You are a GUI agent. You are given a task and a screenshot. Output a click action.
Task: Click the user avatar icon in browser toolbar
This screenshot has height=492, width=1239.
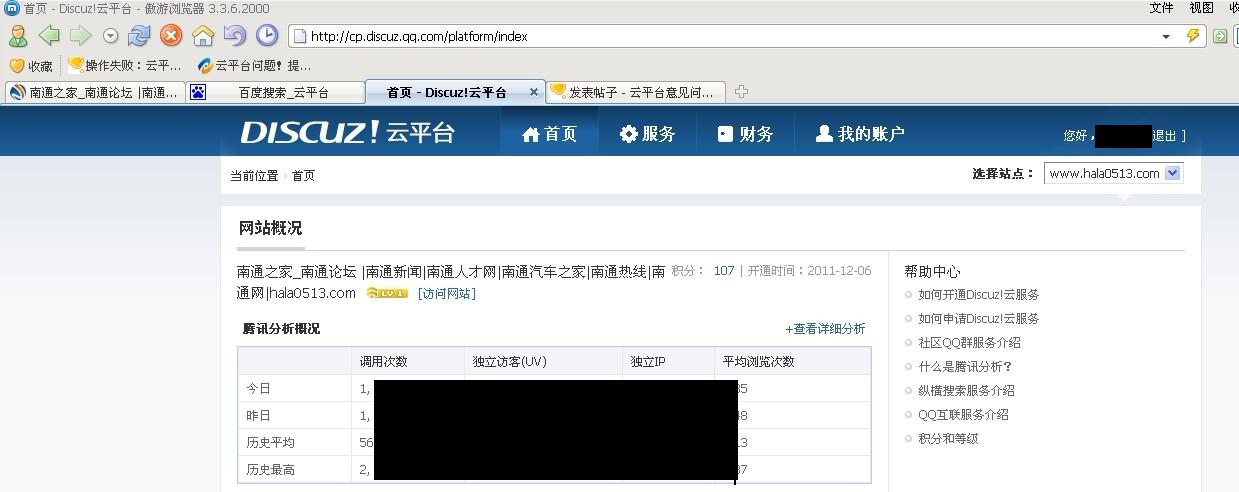(18, 36)
